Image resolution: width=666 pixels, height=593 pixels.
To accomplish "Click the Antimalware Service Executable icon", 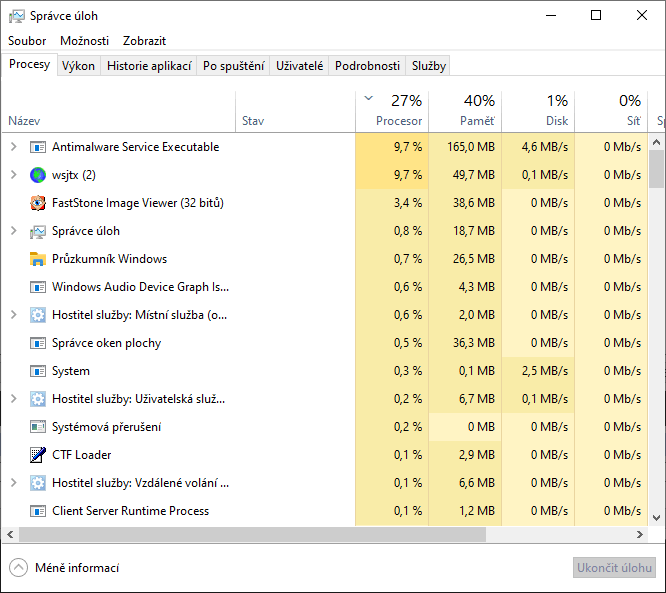I will click(x=38, y=147).
